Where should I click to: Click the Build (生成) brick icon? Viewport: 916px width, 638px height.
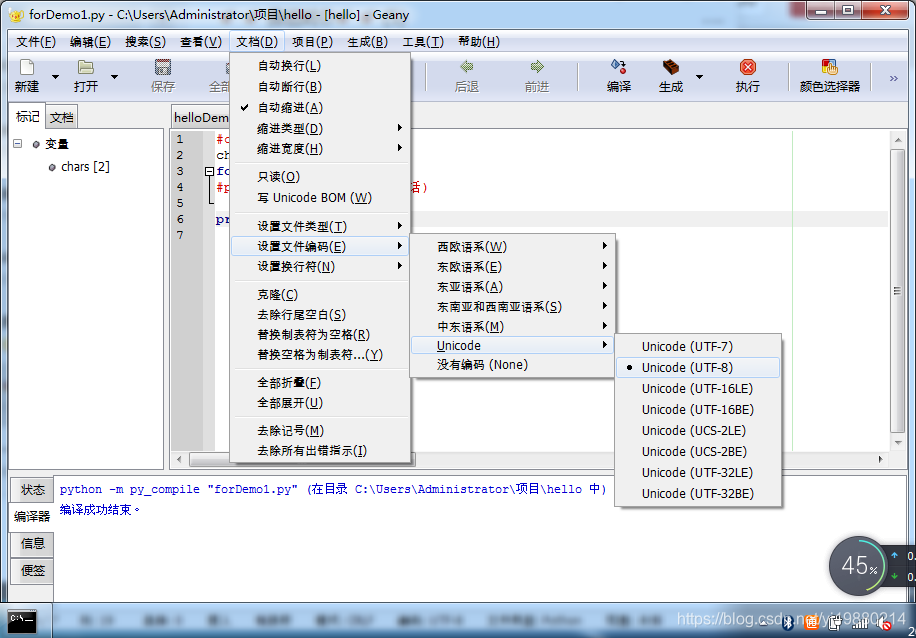[670, 67]
